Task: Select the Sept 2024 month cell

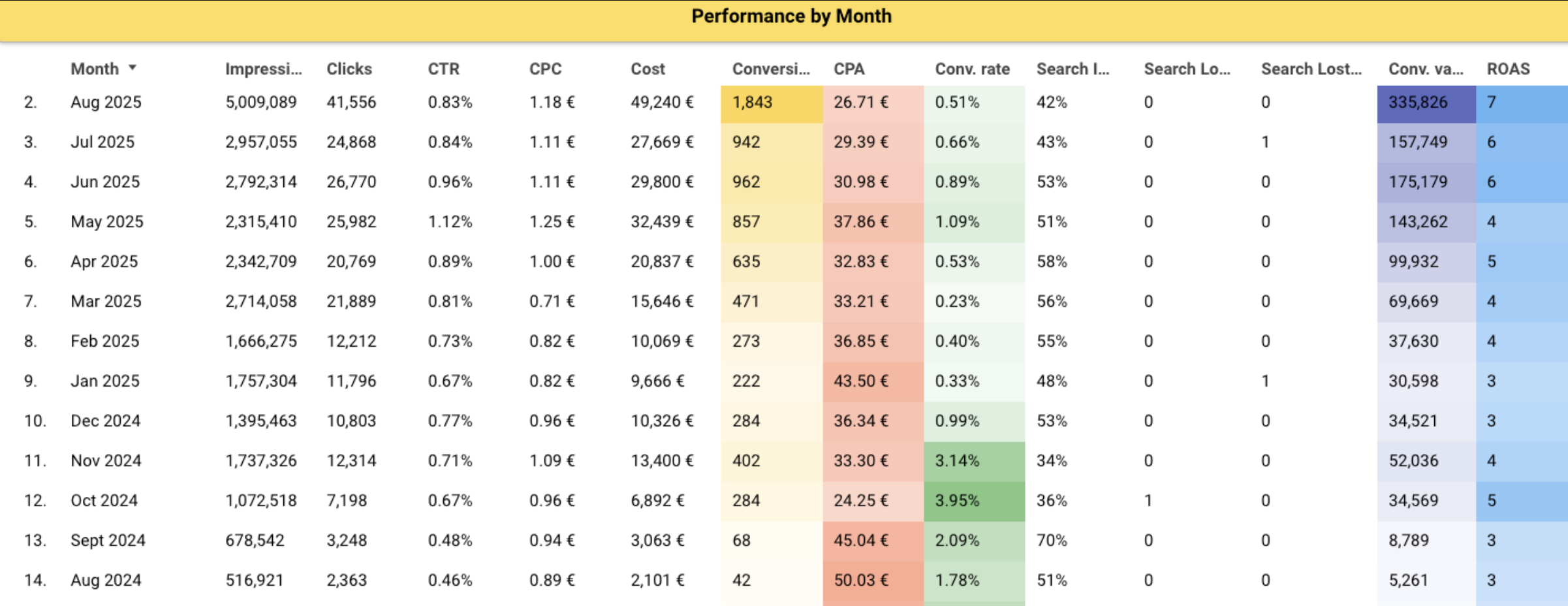Action: tap(108, 541)
